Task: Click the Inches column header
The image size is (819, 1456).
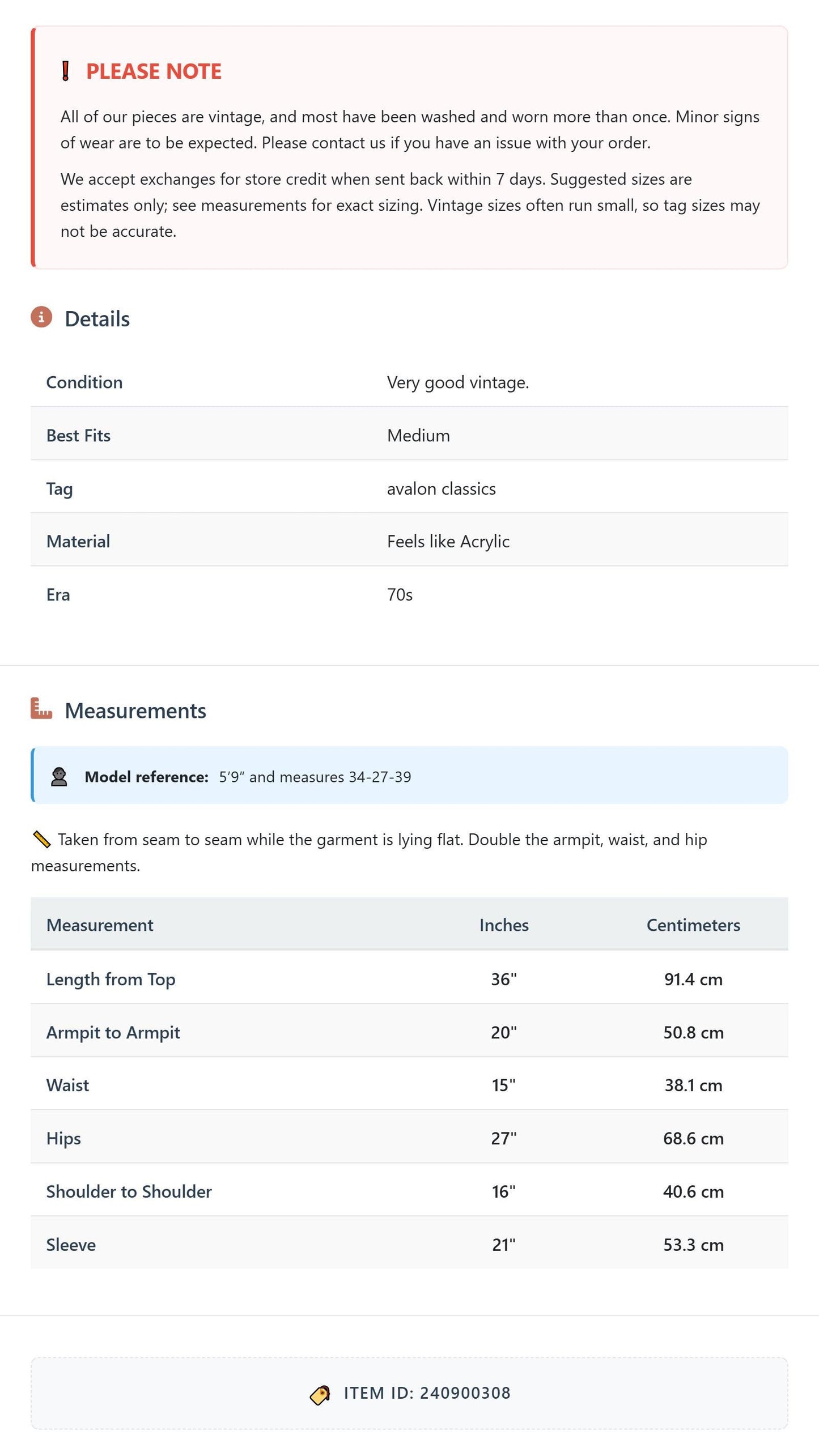Action: click(504, 925)
